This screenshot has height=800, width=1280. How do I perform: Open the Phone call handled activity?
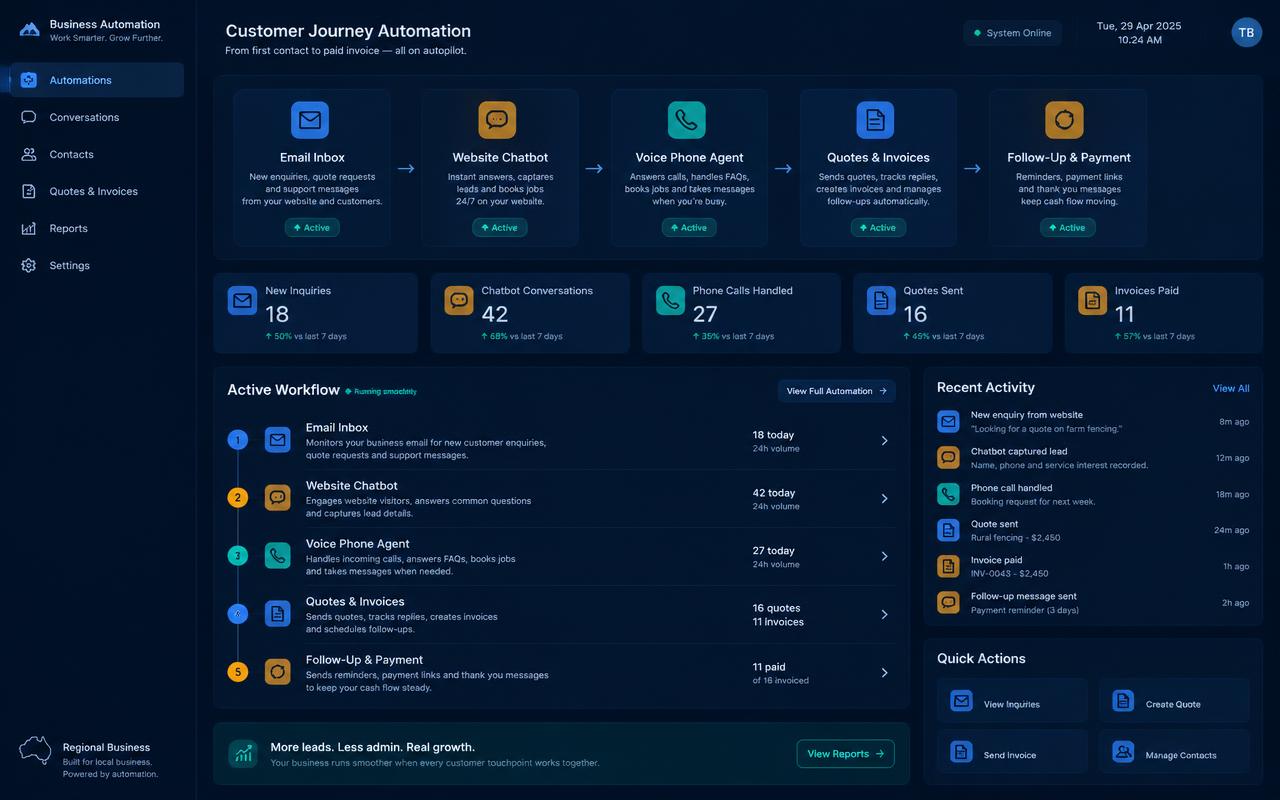[x=1093, y=494]
